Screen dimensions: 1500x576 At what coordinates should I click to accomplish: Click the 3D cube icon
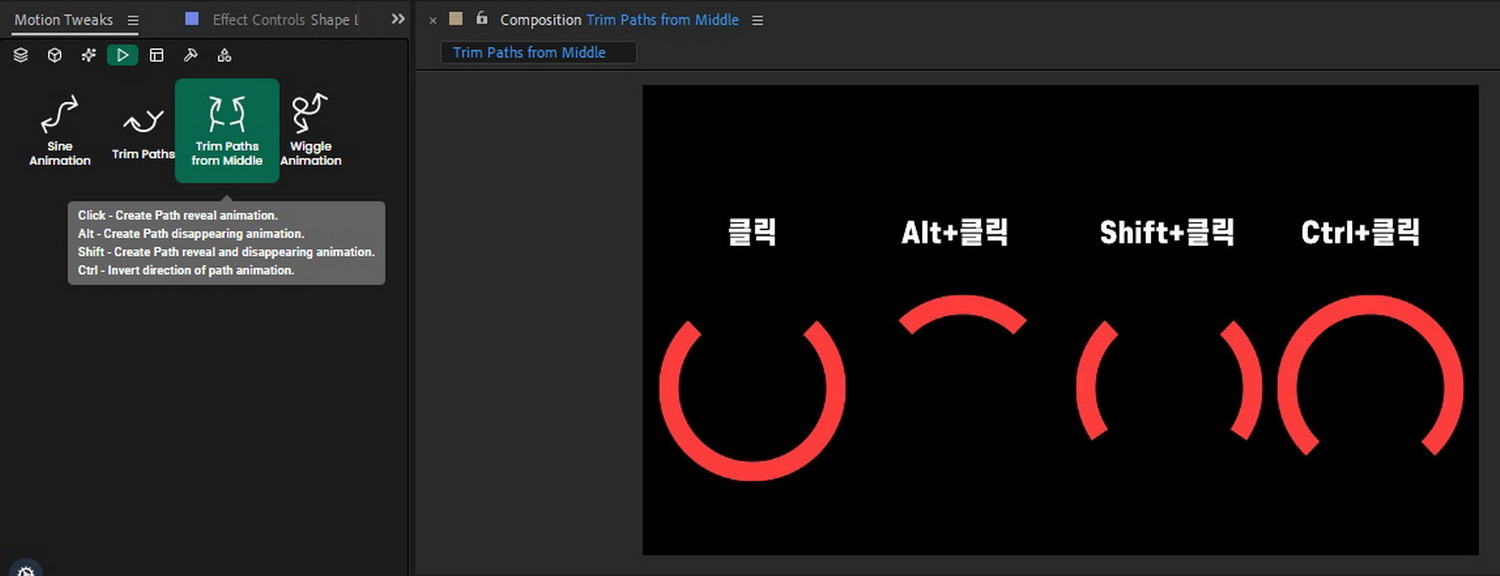(54, 55)
